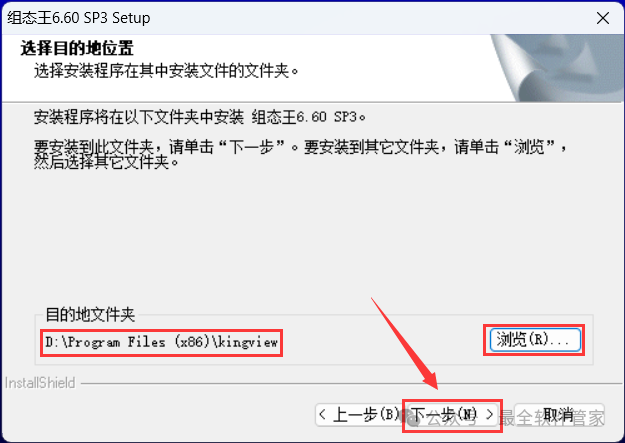The width and height of the screenshot is (625, 443).
Task: Click the subtitle 选择安装程序在其中安装文件的文件夹
Action: [166, 71]
